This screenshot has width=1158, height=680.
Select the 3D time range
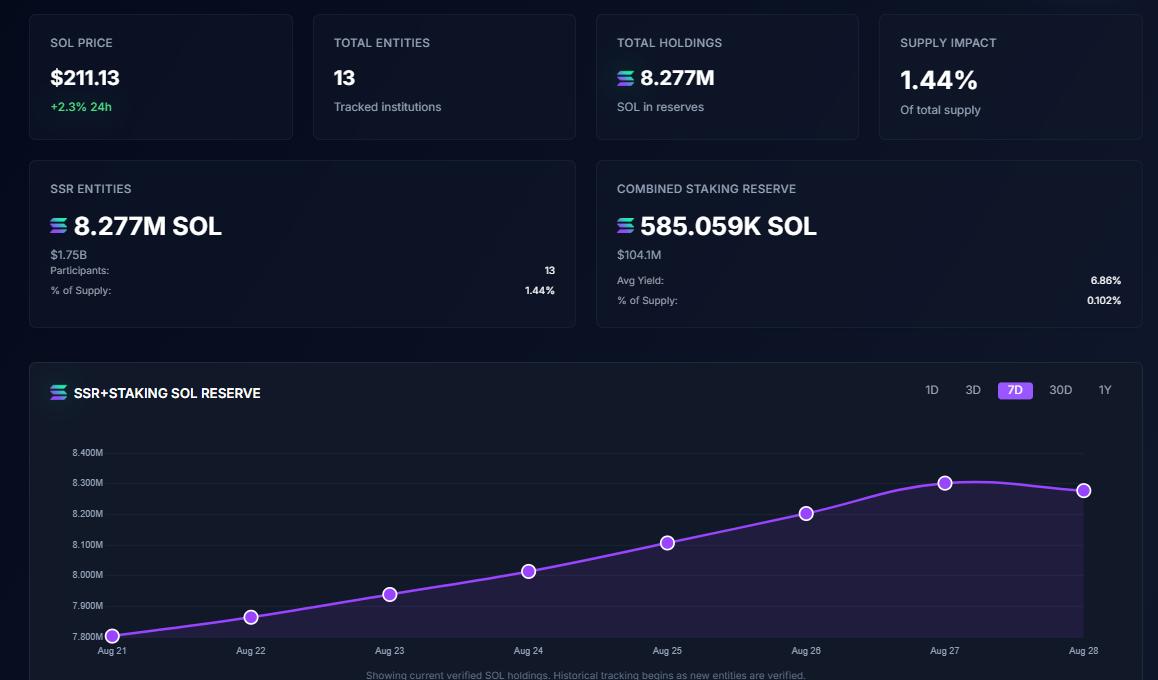973,390
